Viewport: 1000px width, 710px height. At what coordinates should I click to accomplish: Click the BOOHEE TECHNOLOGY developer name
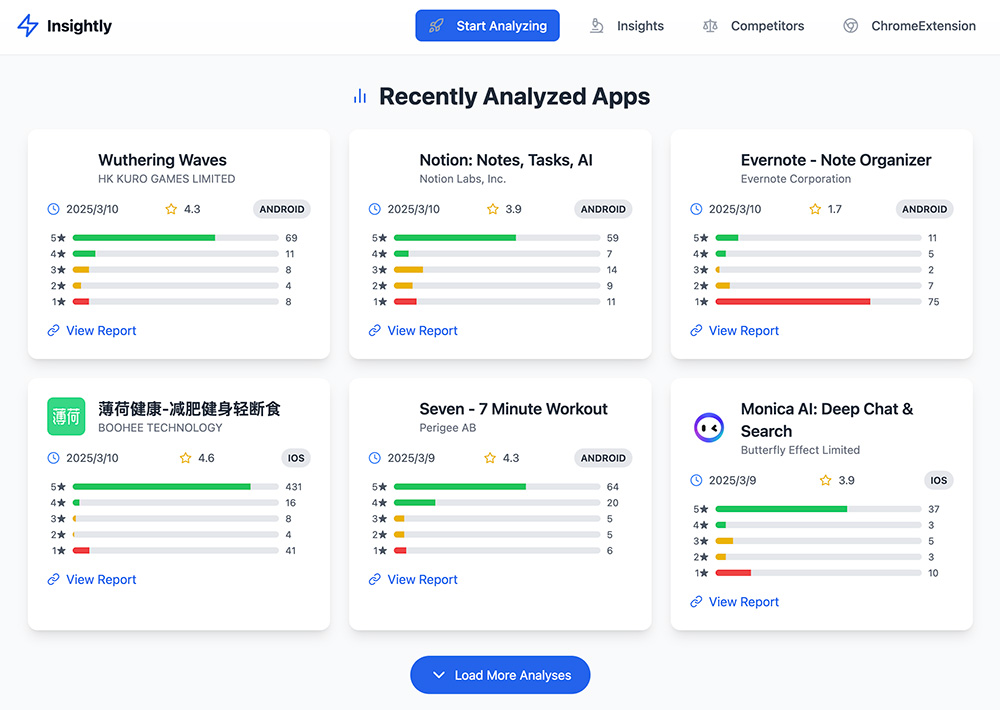pos(160,428)
